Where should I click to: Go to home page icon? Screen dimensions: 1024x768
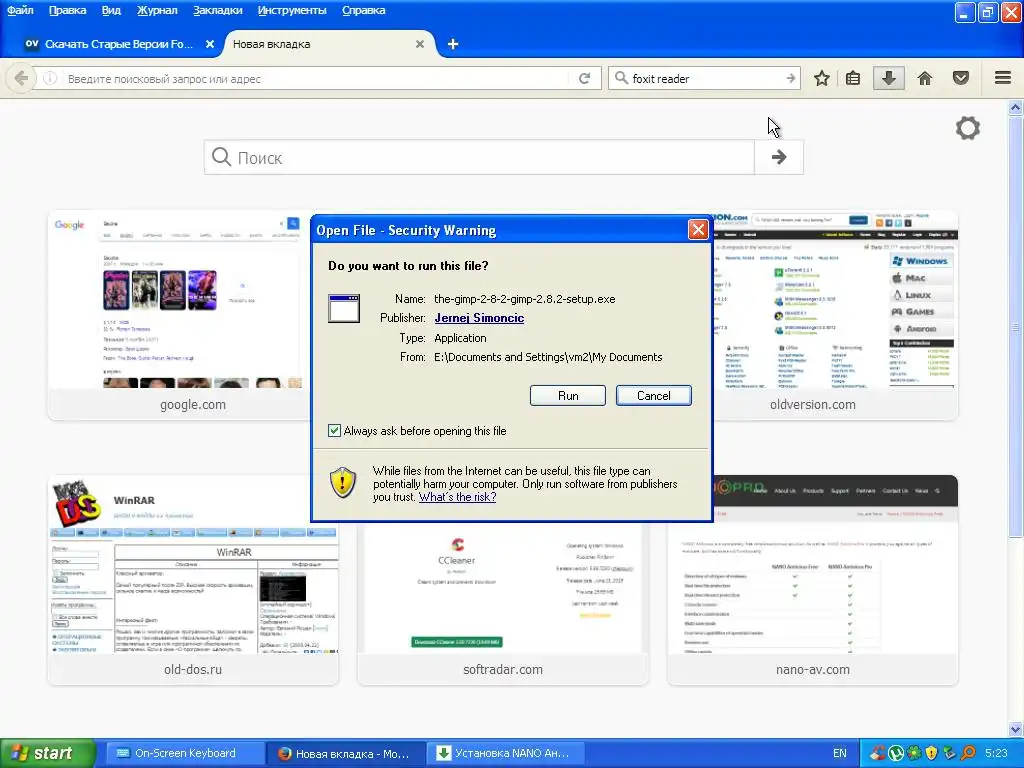[x=924, y=78]
